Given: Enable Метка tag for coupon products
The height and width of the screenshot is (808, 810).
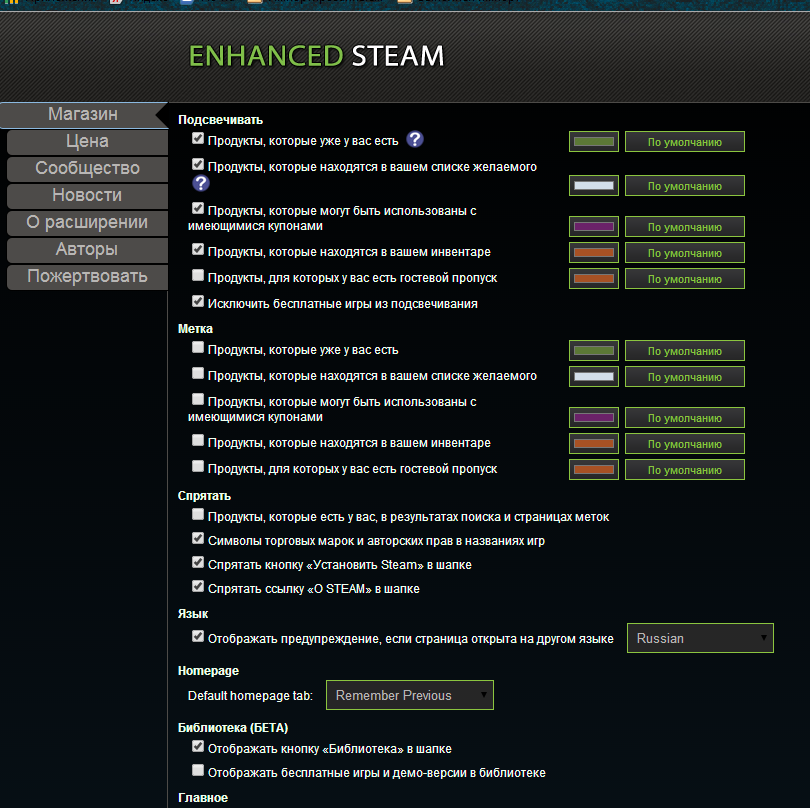Looking at the screenshot, I should (x=198, y=399).
